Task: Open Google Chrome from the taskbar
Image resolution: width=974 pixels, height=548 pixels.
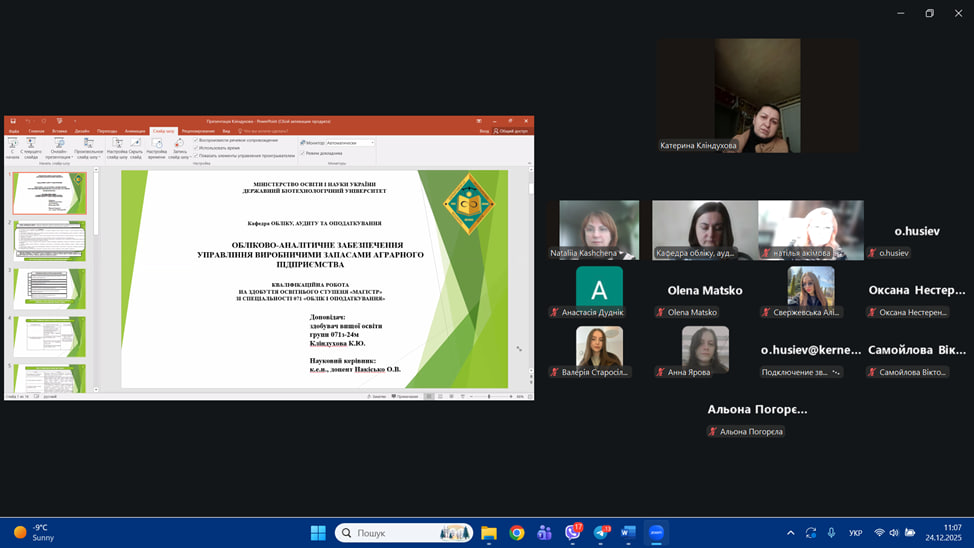Action: point(517,533)
